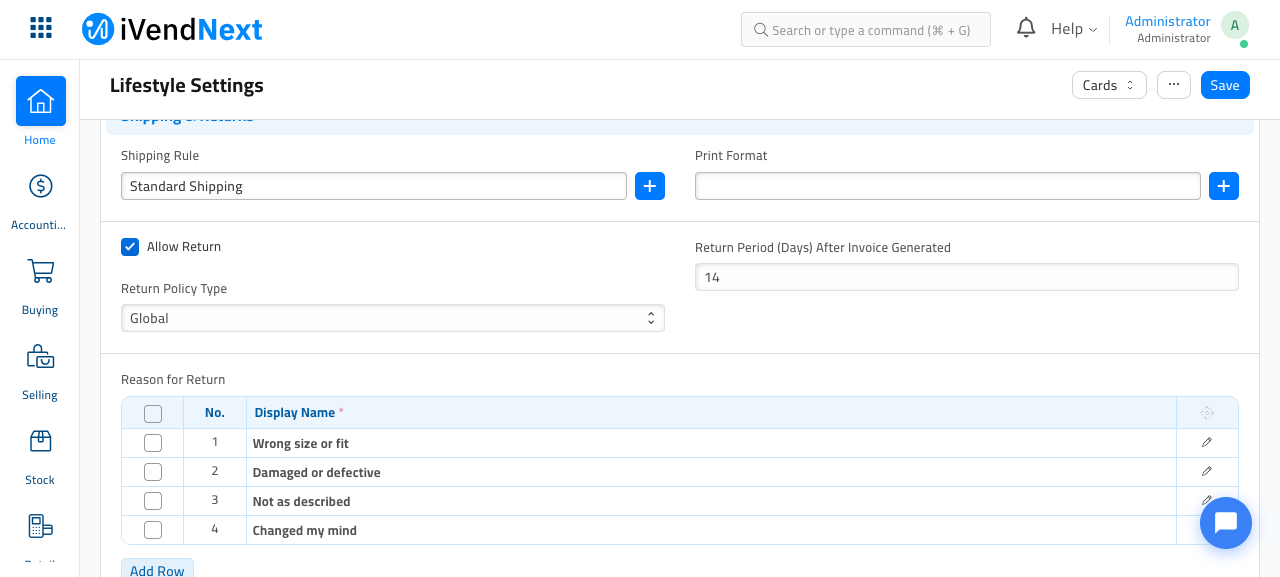Open the Shipping Rule field
The height and width of the screenshot is (577, 1280).
point(374,186)
